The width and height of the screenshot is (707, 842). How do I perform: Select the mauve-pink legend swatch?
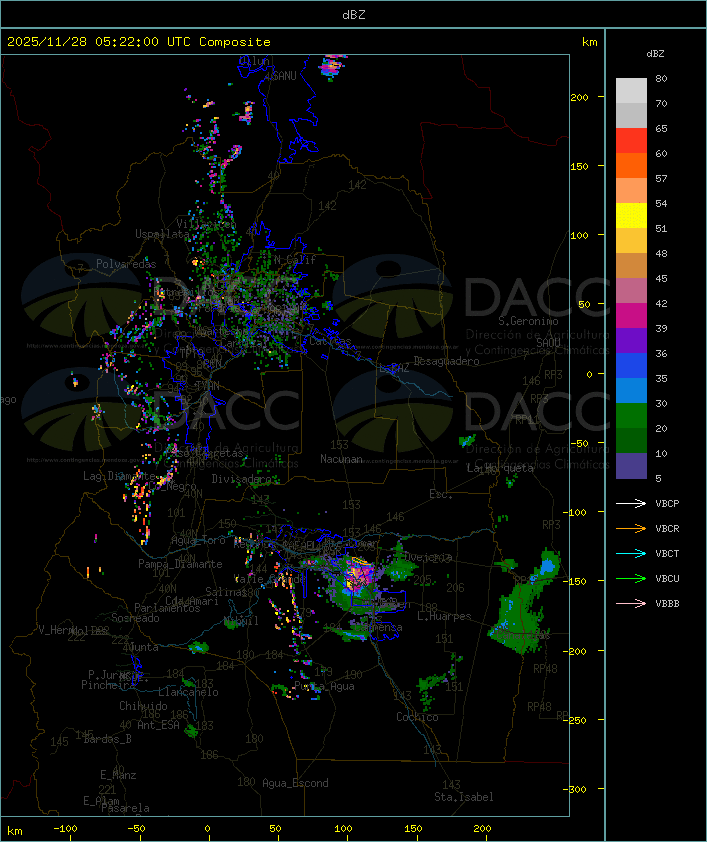click(631, 291)
